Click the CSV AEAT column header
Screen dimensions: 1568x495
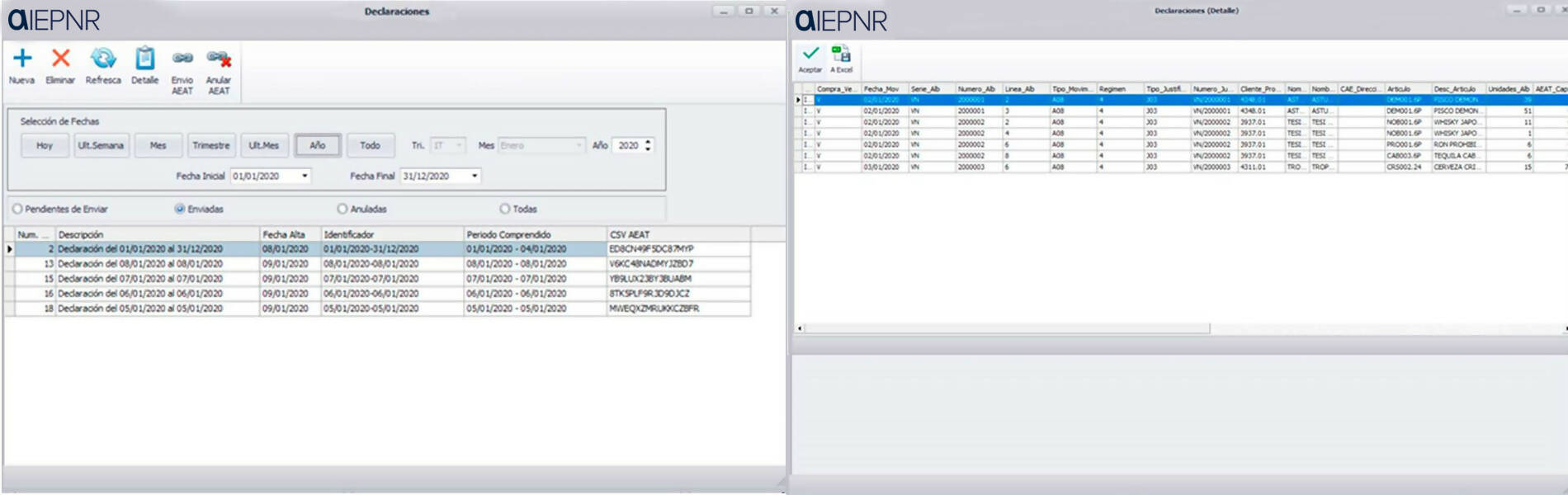(677, 234)
